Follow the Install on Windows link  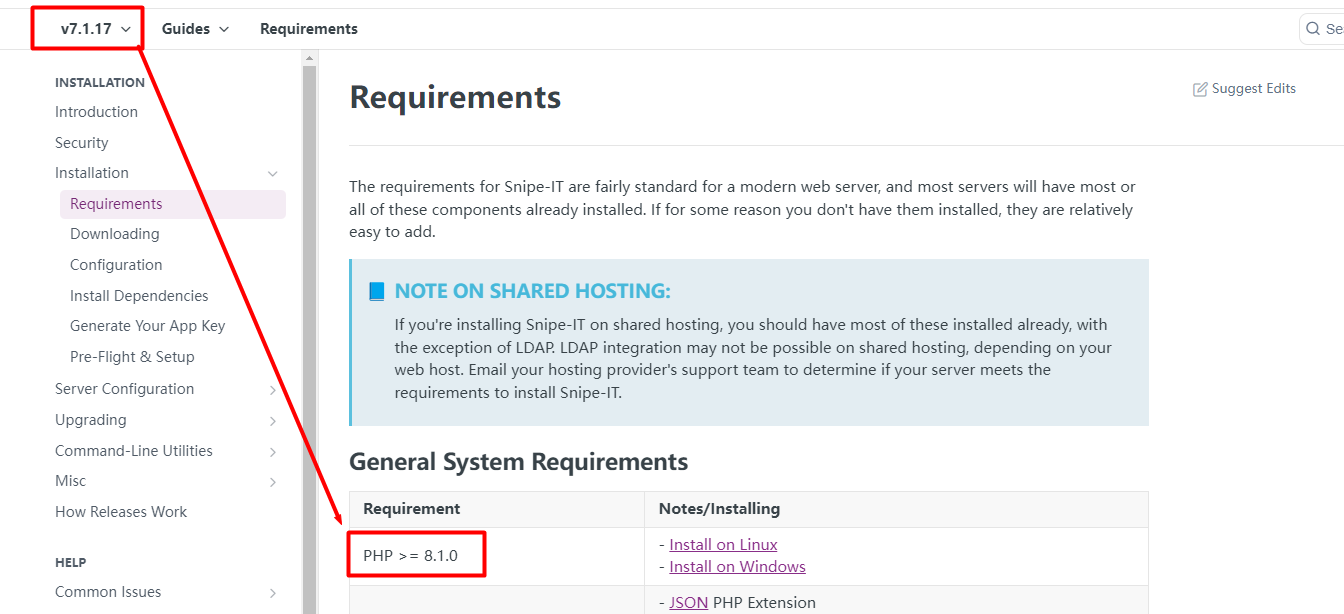[737, 567]
